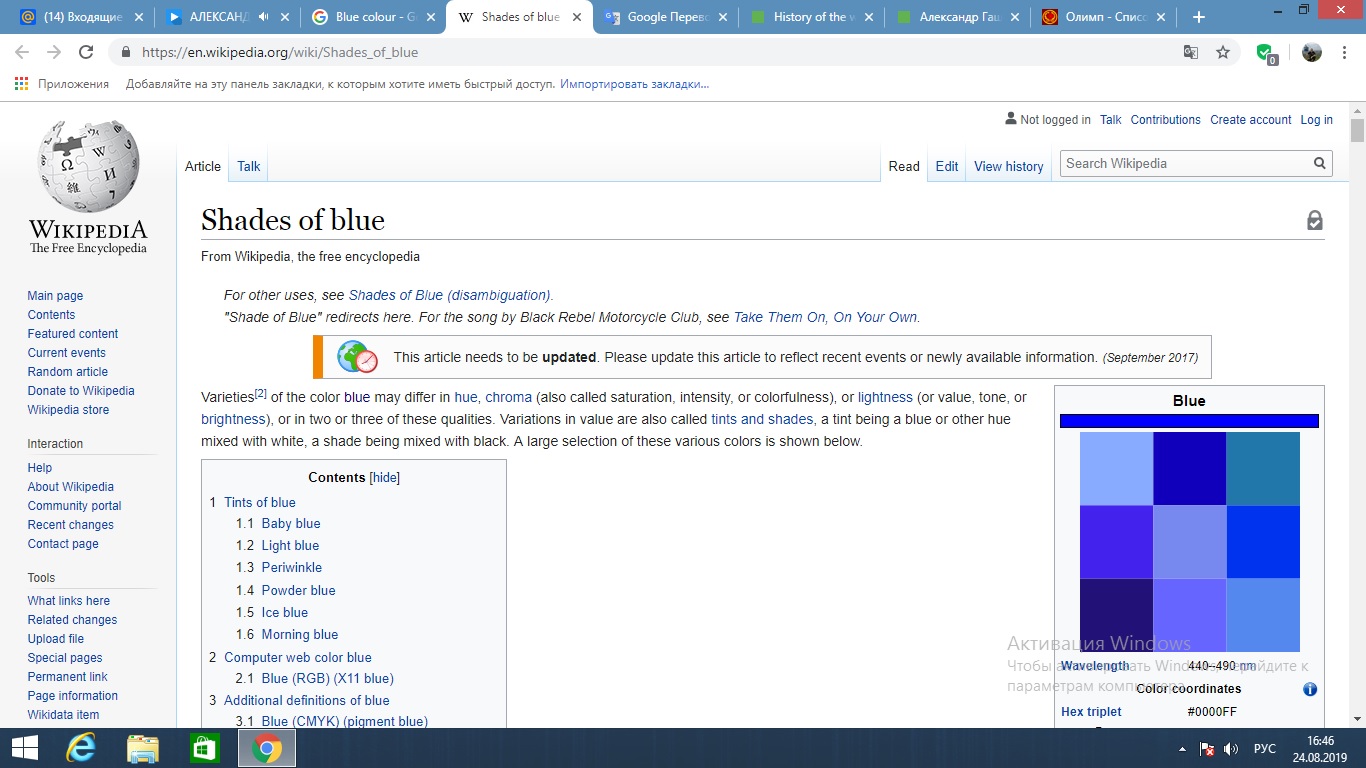Click the Color coordinates info icon
This screenshot has width=1366, height=768.
pyautogui.click(x=1310, y=689)
